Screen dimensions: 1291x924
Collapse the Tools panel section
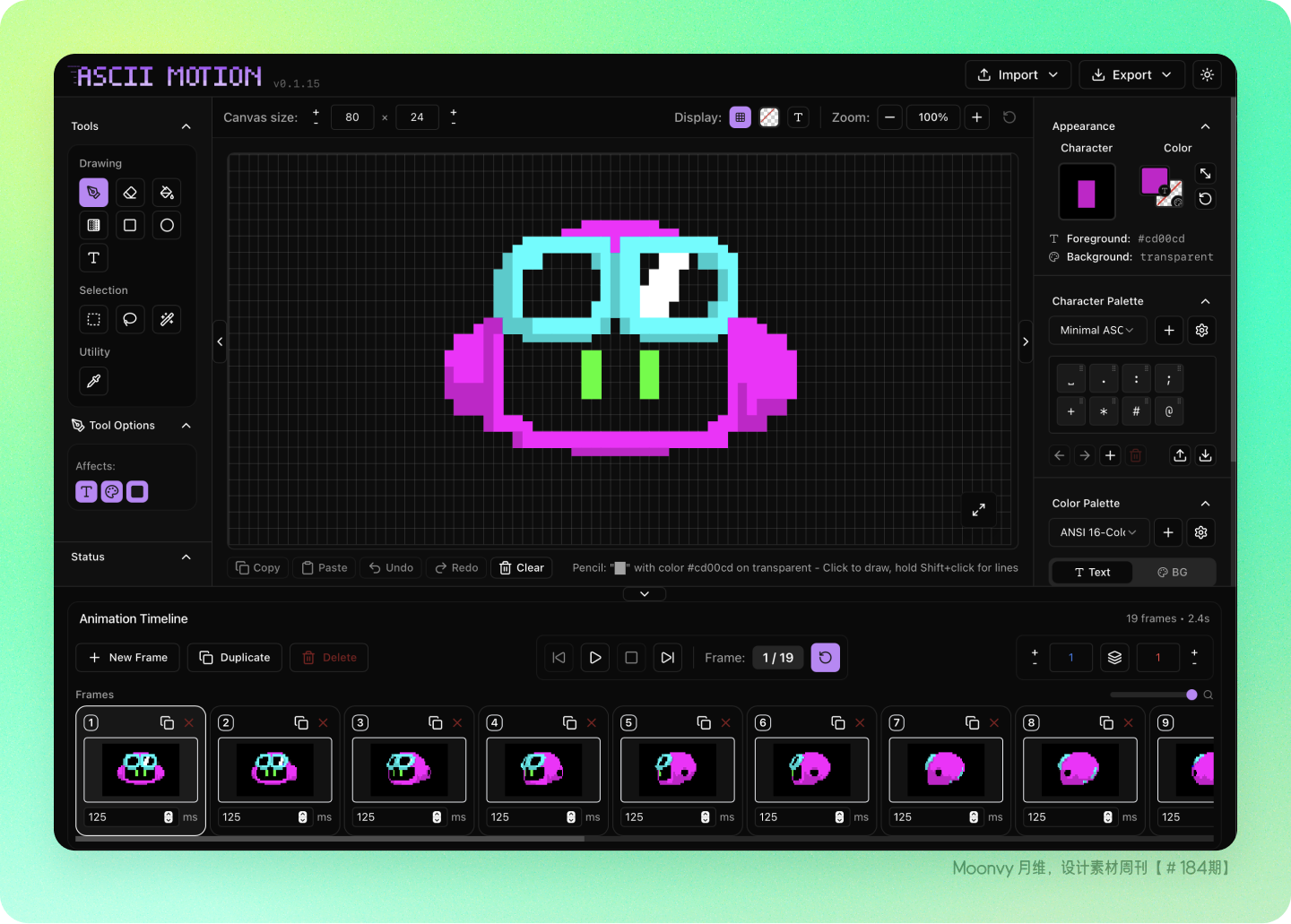click(186, 126)
